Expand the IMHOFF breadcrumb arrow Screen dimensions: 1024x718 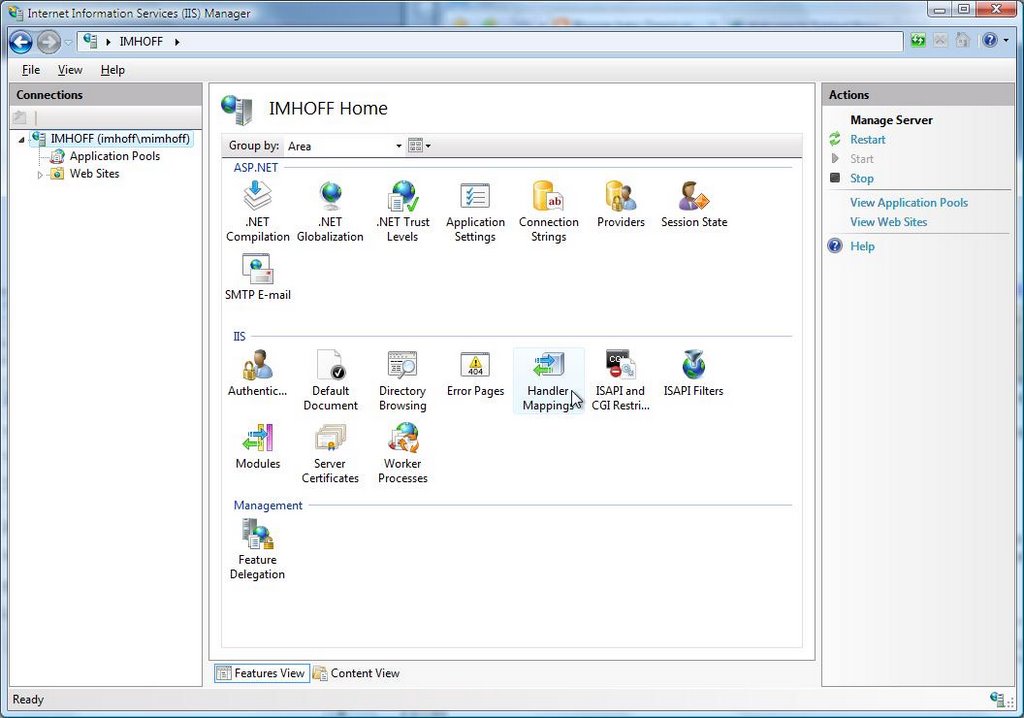(176, 42)
